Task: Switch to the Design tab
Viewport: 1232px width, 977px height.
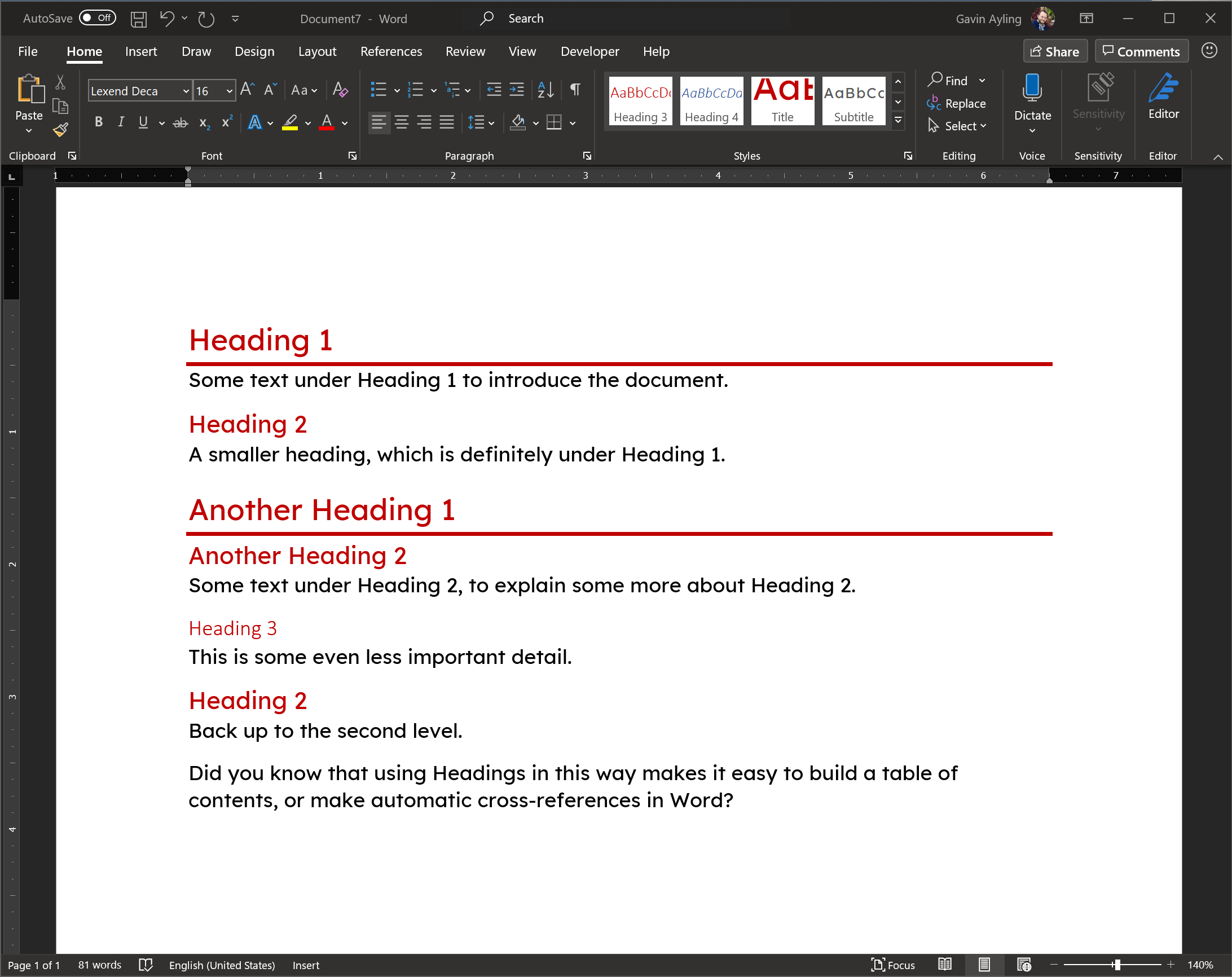Action: point(254,51)
